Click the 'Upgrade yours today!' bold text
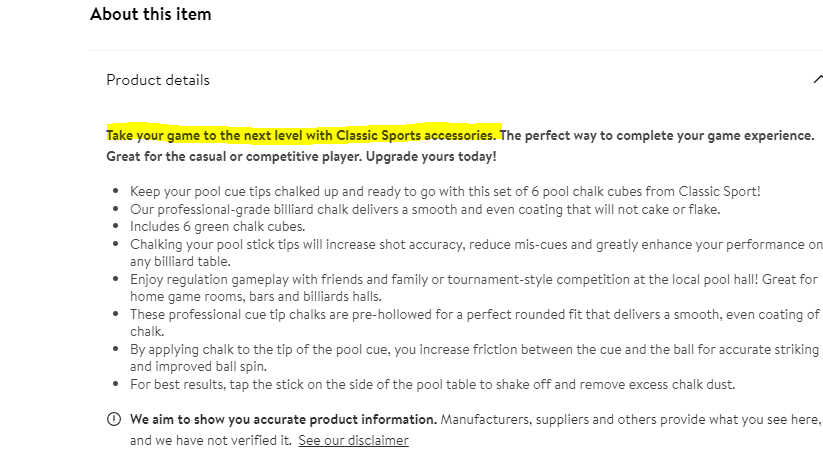Viewport: 823px width, 470px height. tap(431, 156)
